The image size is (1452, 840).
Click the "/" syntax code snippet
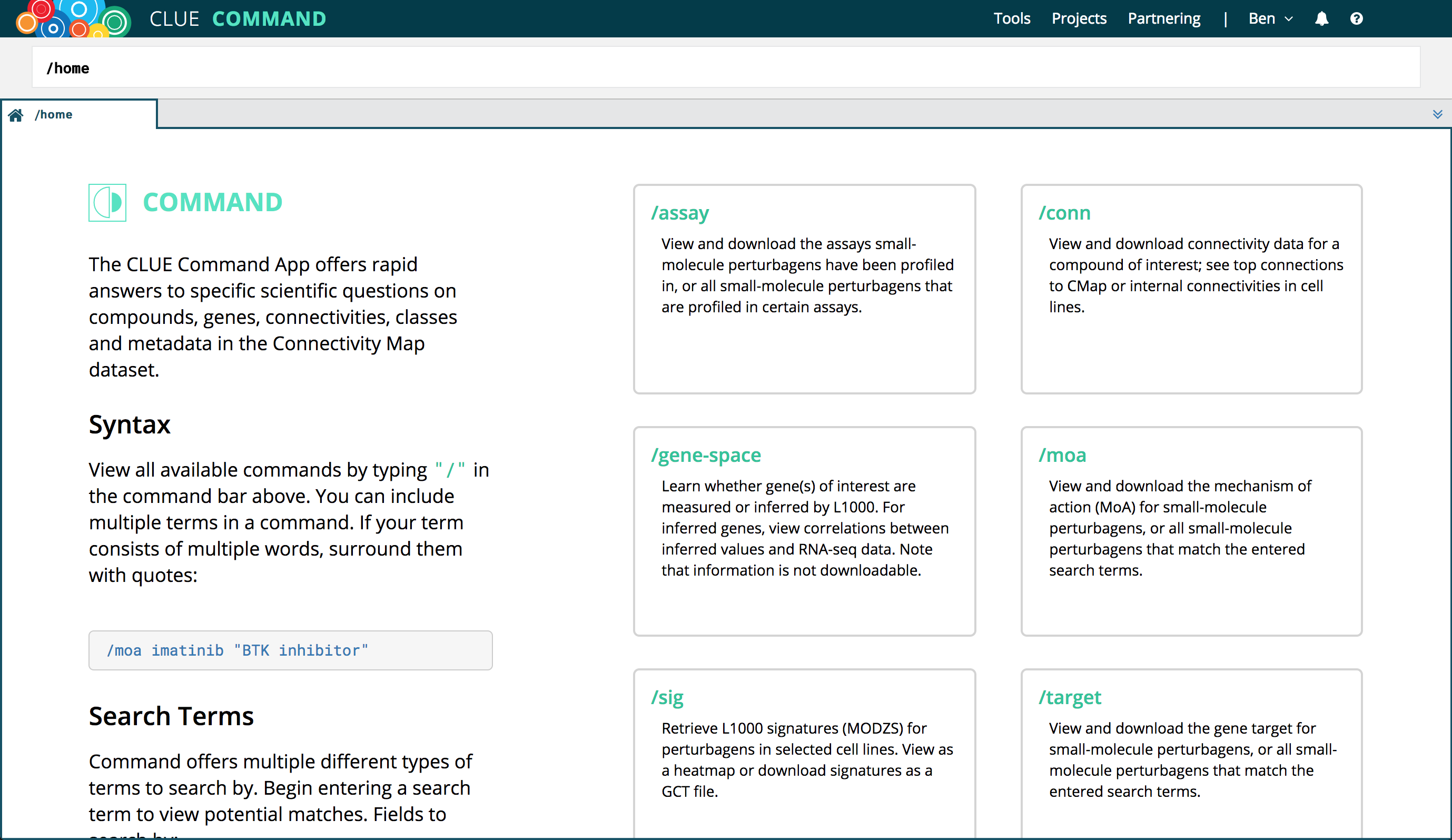click(450, 471)
